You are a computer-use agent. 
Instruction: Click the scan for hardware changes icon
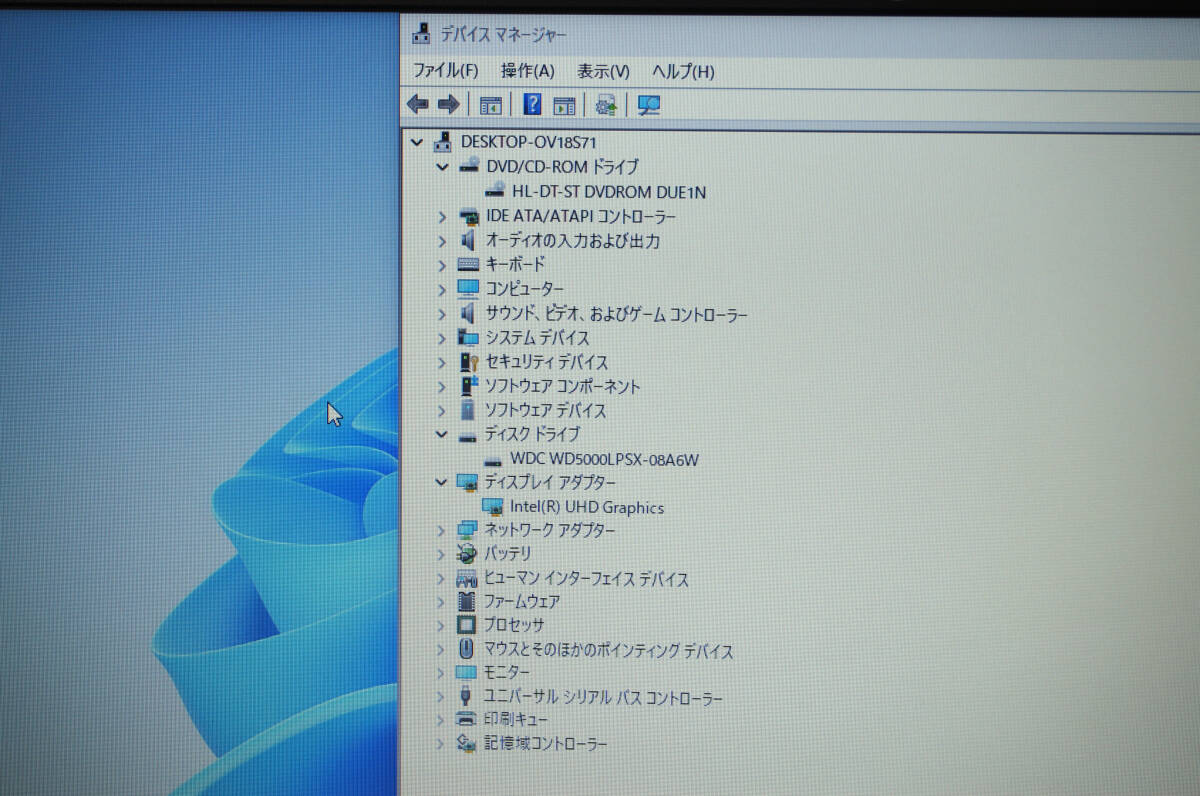pyautogui.click(x=650, y=105)
